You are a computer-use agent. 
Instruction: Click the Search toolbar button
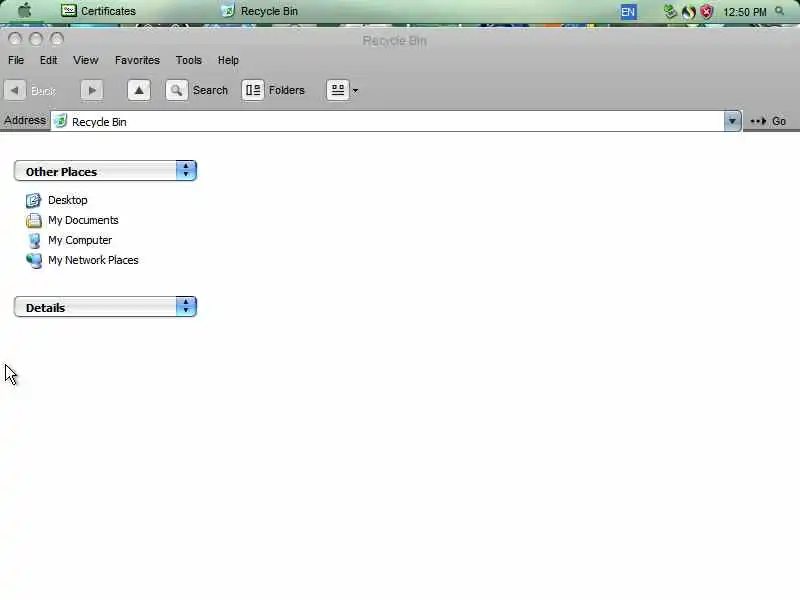[197, 90]
